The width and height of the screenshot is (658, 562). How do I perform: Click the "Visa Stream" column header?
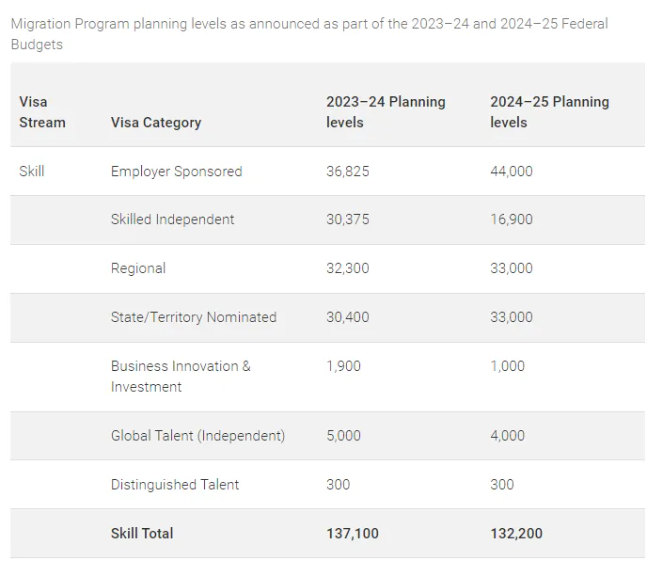pyautogui.click(x=42, y=112)
